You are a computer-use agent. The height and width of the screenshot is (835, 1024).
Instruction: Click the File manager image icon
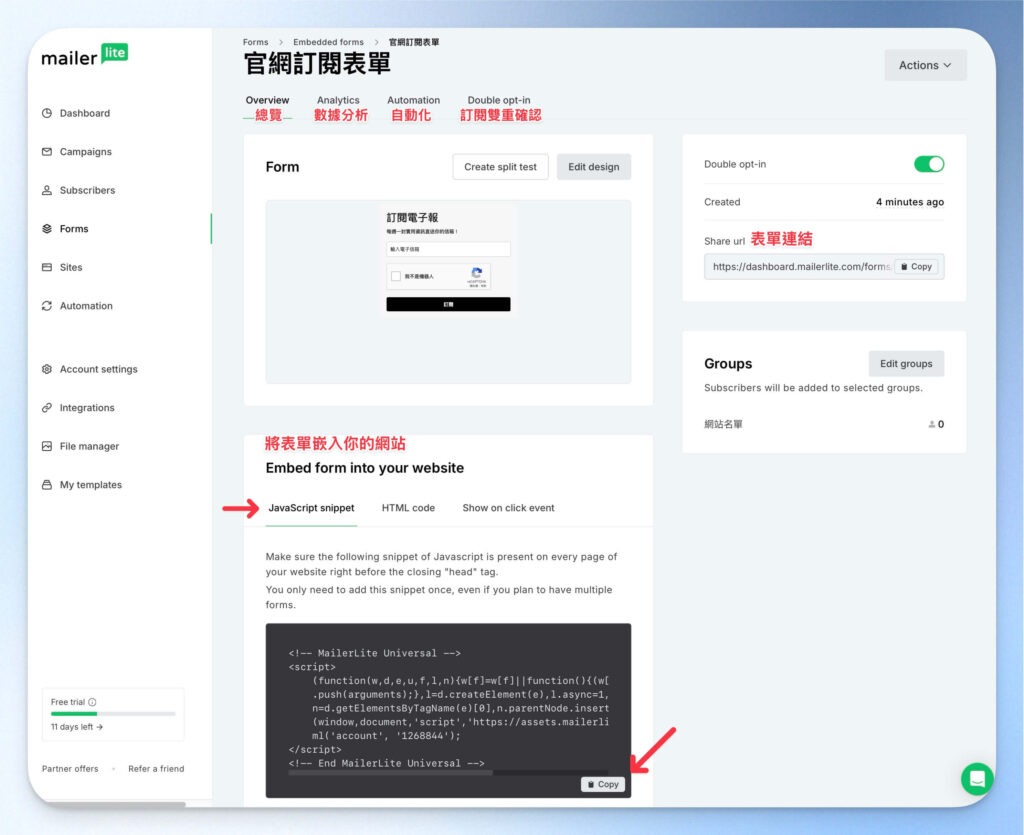click(47, 446)
